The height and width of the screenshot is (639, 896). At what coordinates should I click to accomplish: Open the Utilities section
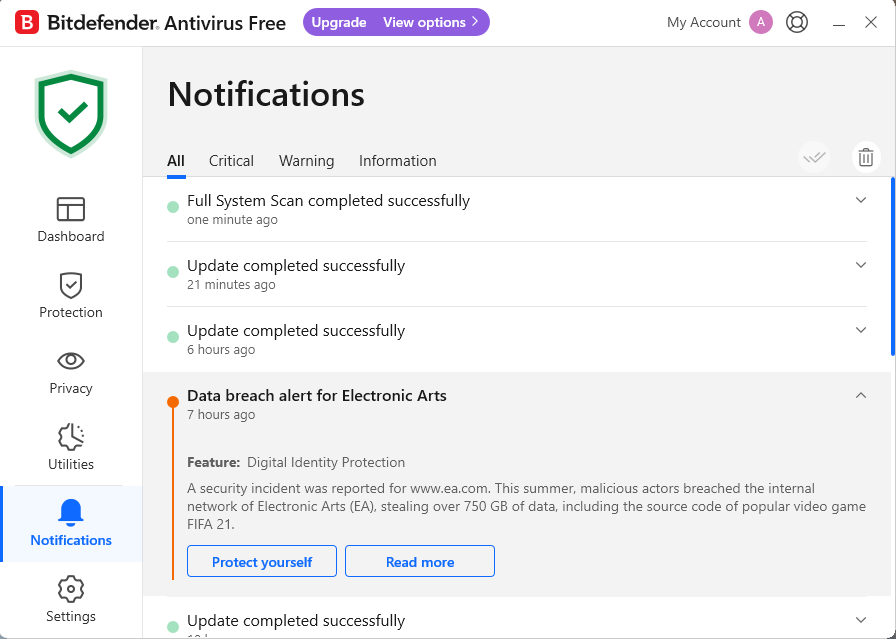(71, 448)
